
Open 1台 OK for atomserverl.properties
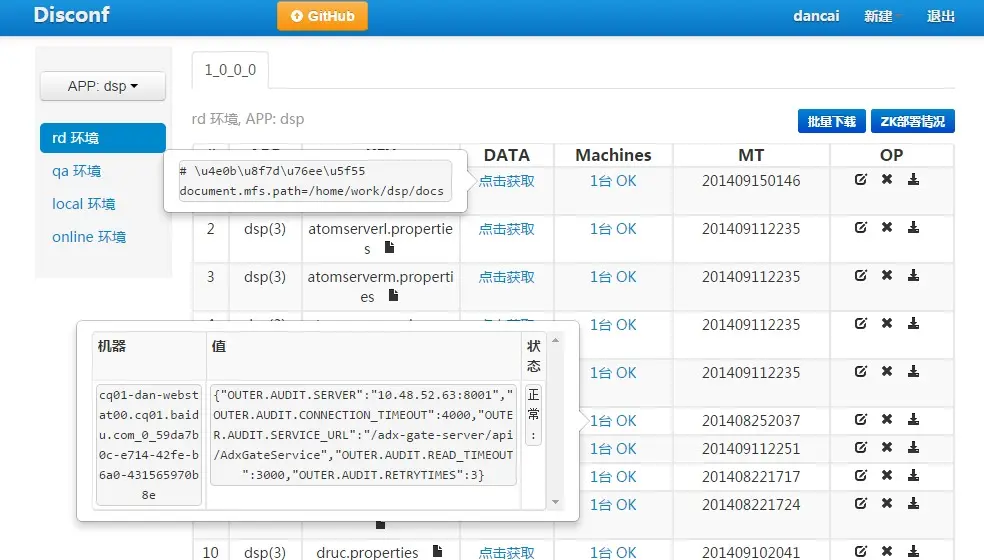pos(613,229)
